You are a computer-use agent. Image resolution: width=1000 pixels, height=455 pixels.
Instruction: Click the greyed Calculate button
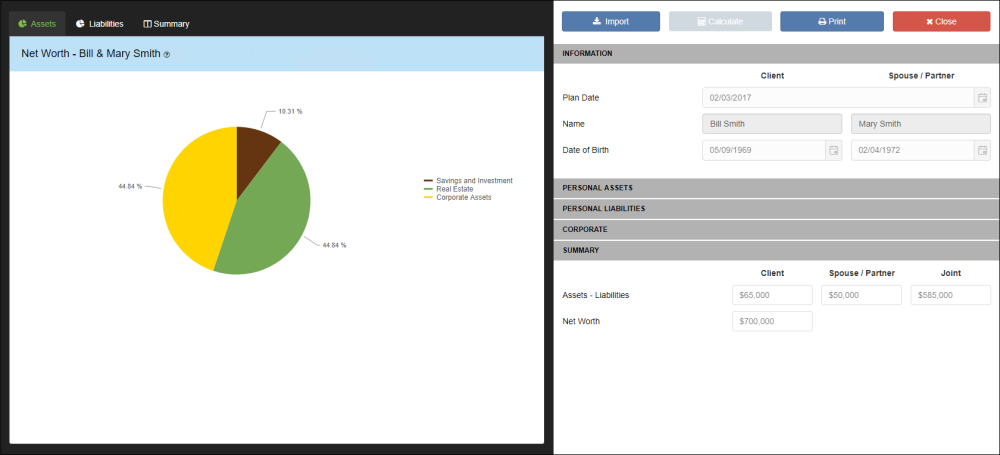coord(720,22)
